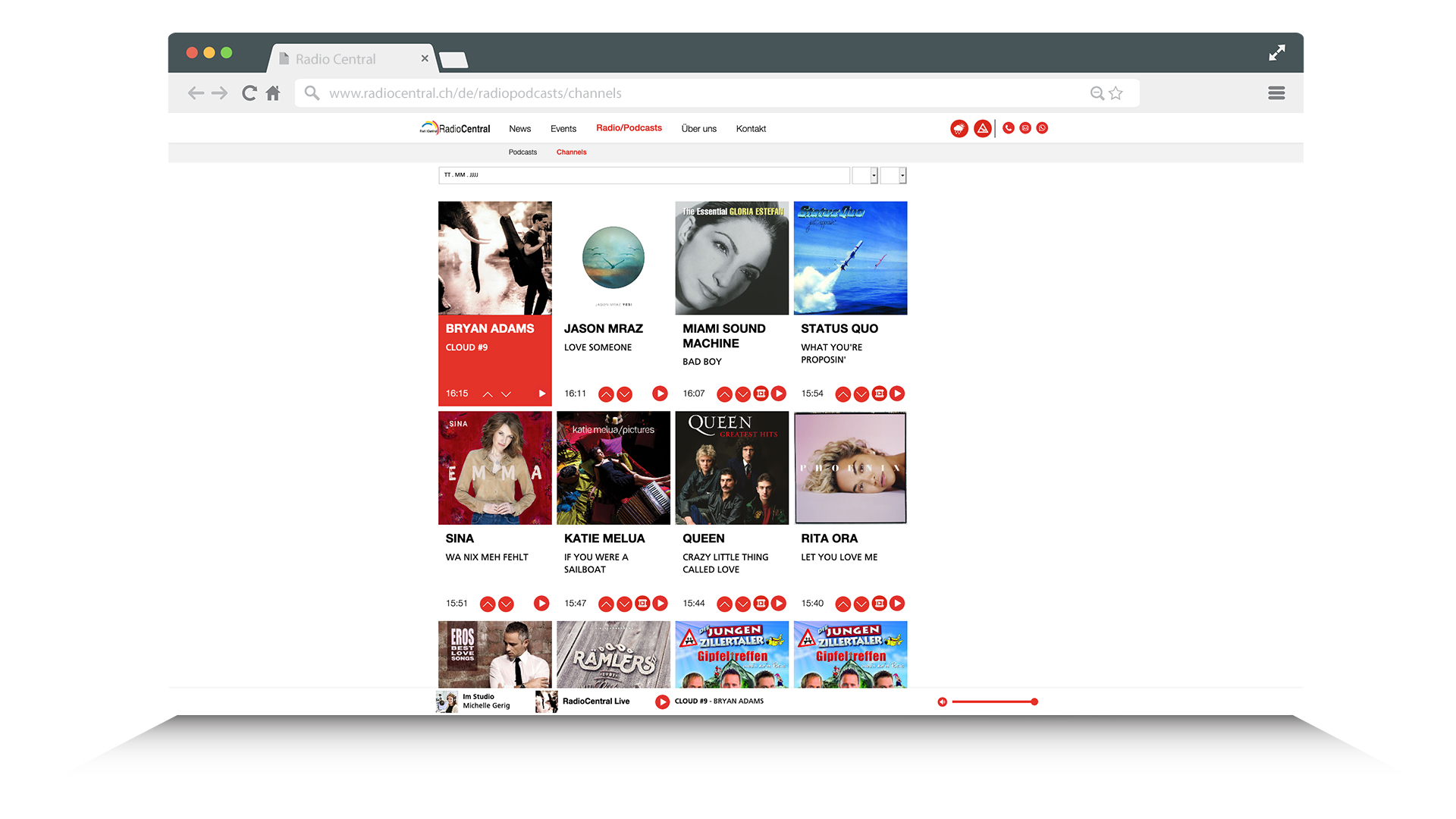Click the address bar URL
This screenshot has height=819, width=1456.
[x=475, y=93]
